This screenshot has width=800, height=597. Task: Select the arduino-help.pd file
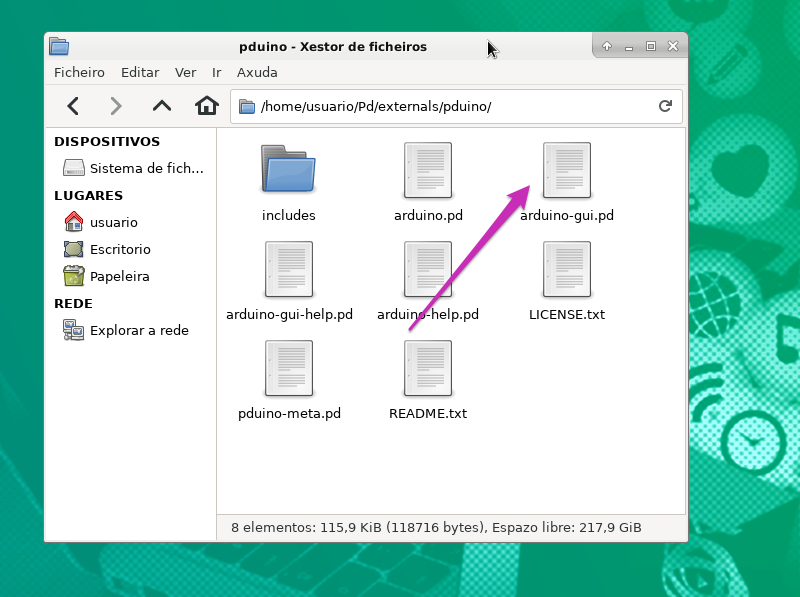point(428,269)
